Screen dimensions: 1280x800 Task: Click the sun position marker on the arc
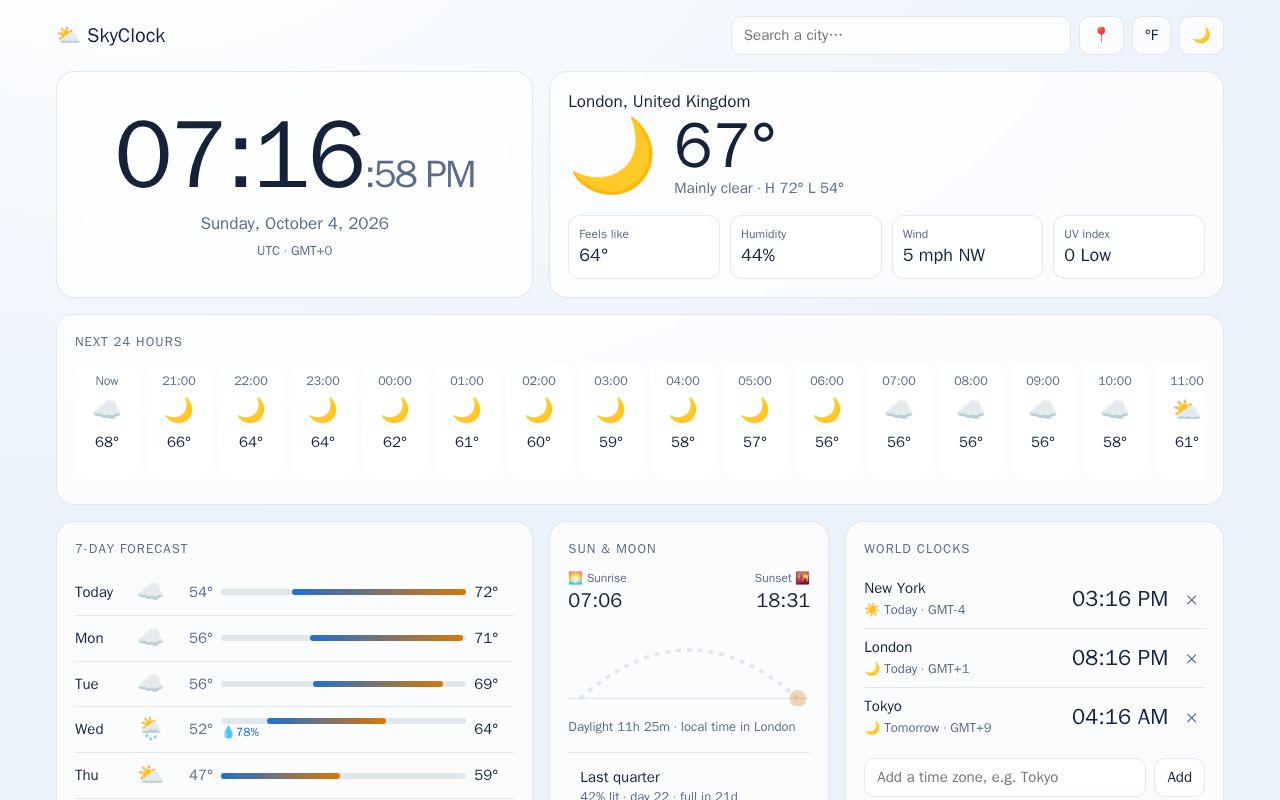797,698
